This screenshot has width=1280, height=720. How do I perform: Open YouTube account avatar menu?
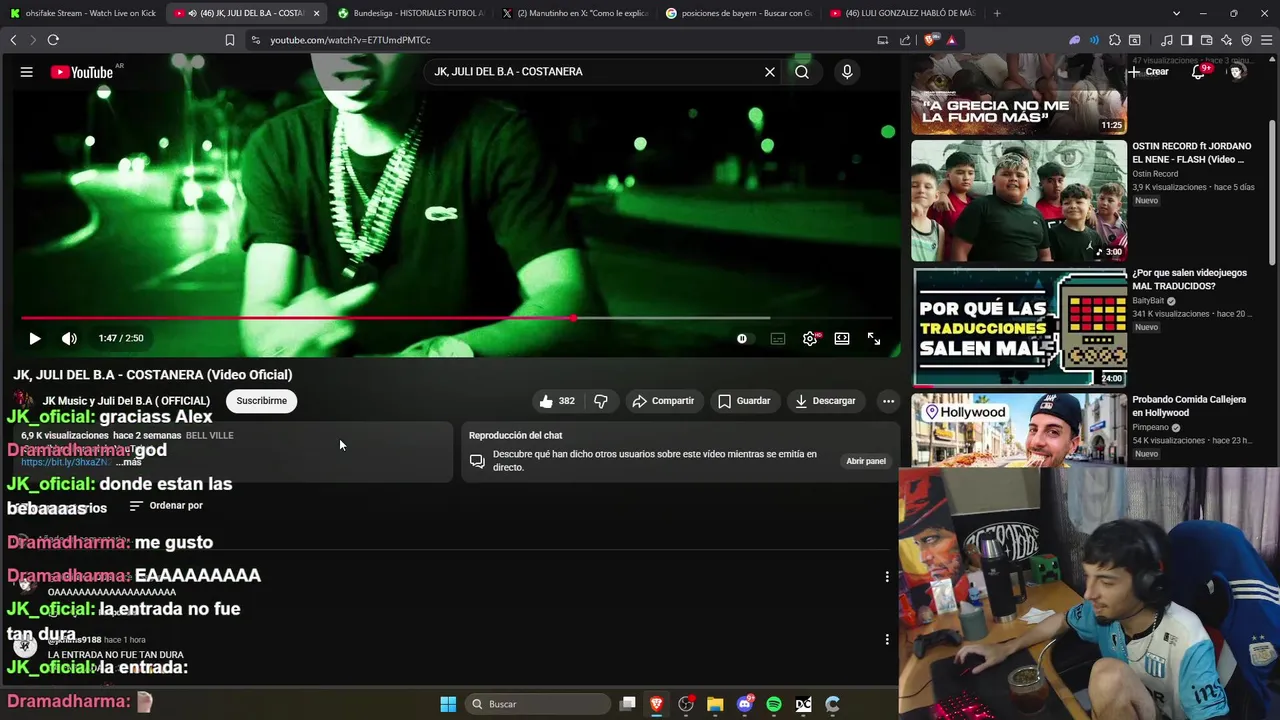pyautogui.click(x=1237, y=72)
